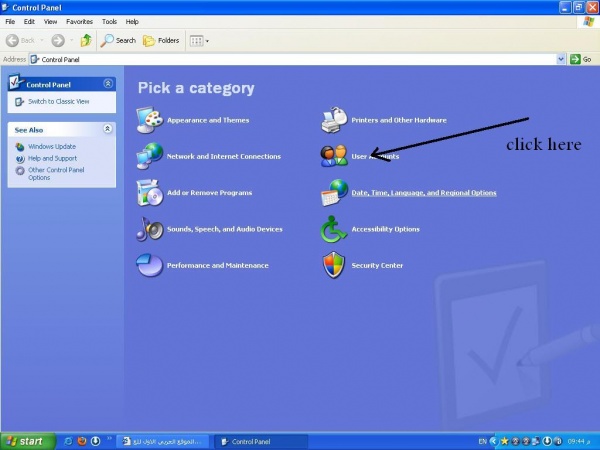Launch Firefox from the Quick Launch bar

[82, 441]
